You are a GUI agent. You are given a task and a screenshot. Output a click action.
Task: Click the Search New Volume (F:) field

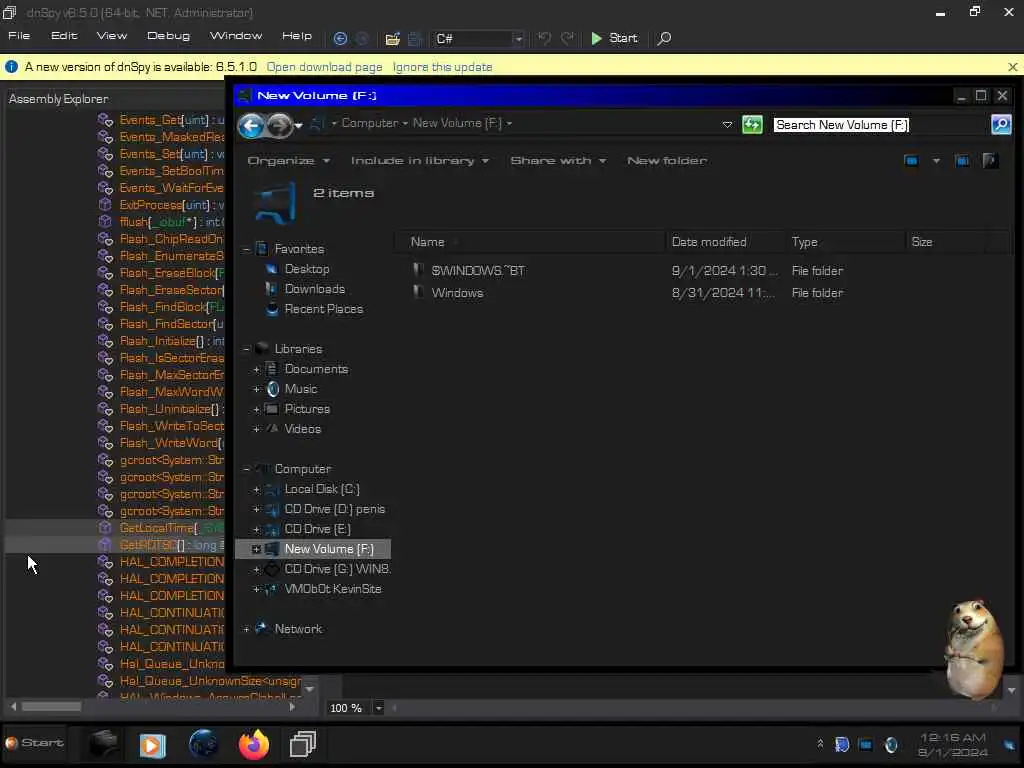click(x=880, y=125)
